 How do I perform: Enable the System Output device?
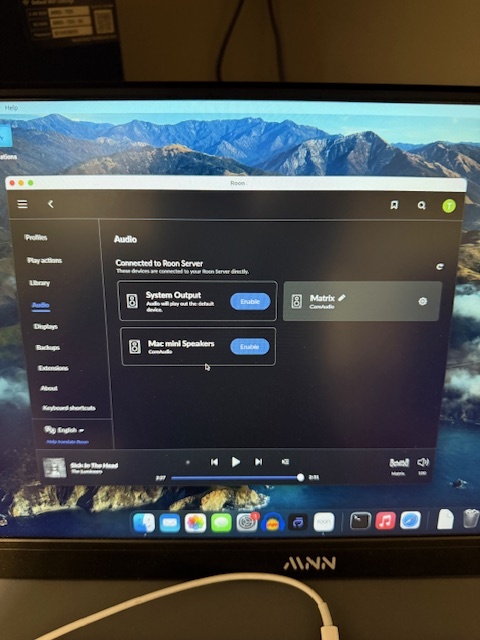click(x=250, y=302)
